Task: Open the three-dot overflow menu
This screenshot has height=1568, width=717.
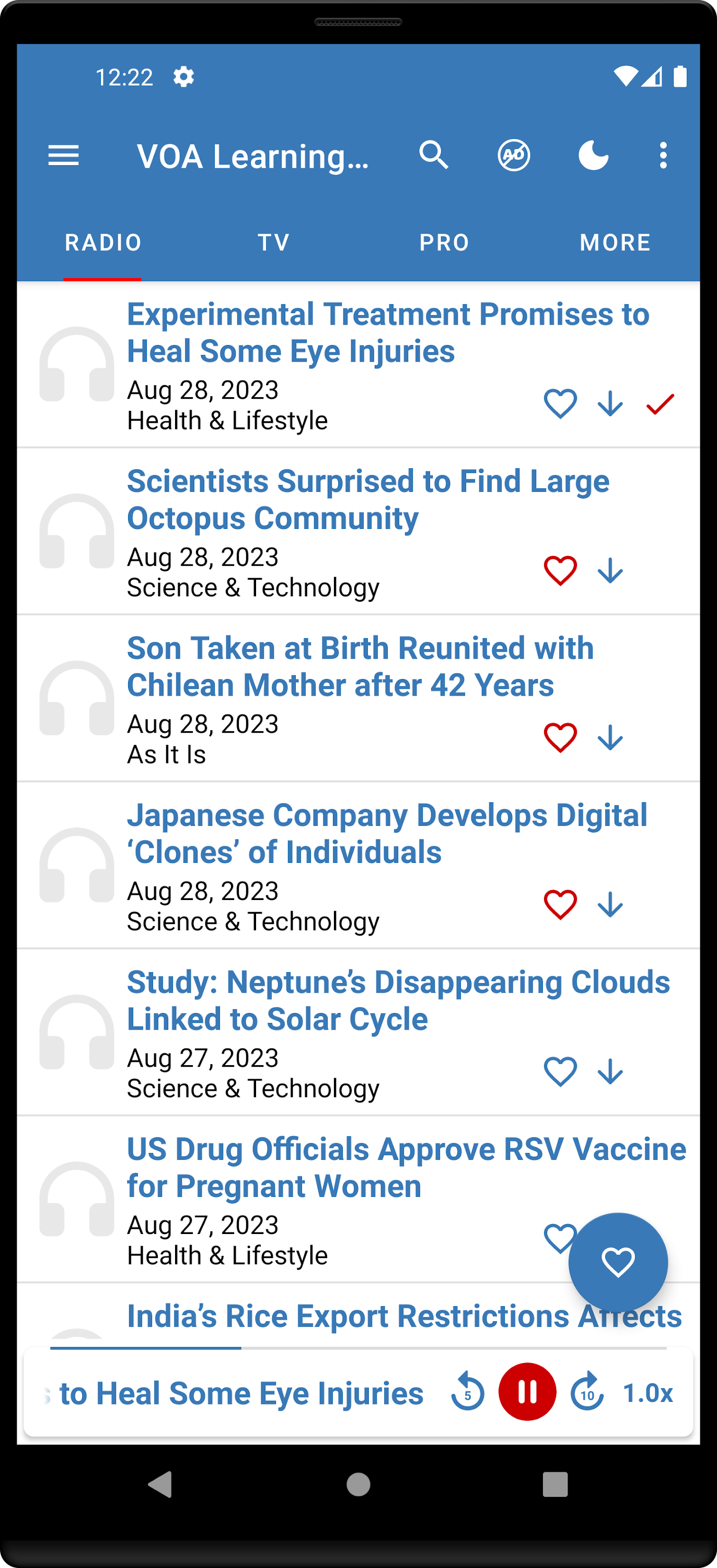Action: coord(663,155)
